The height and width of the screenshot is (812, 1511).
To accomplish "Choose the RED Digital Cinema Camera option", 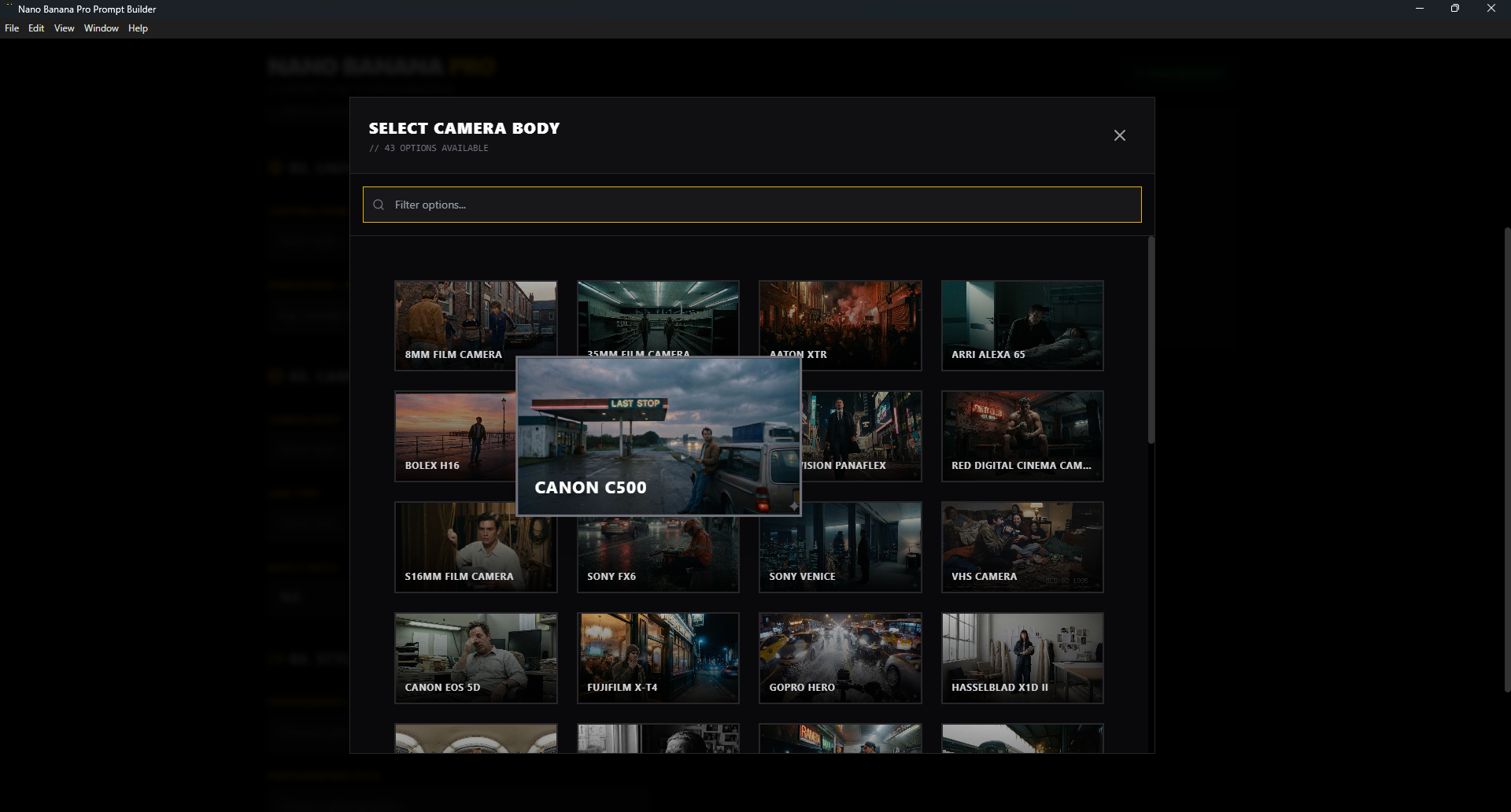I will click(1021, 436).
